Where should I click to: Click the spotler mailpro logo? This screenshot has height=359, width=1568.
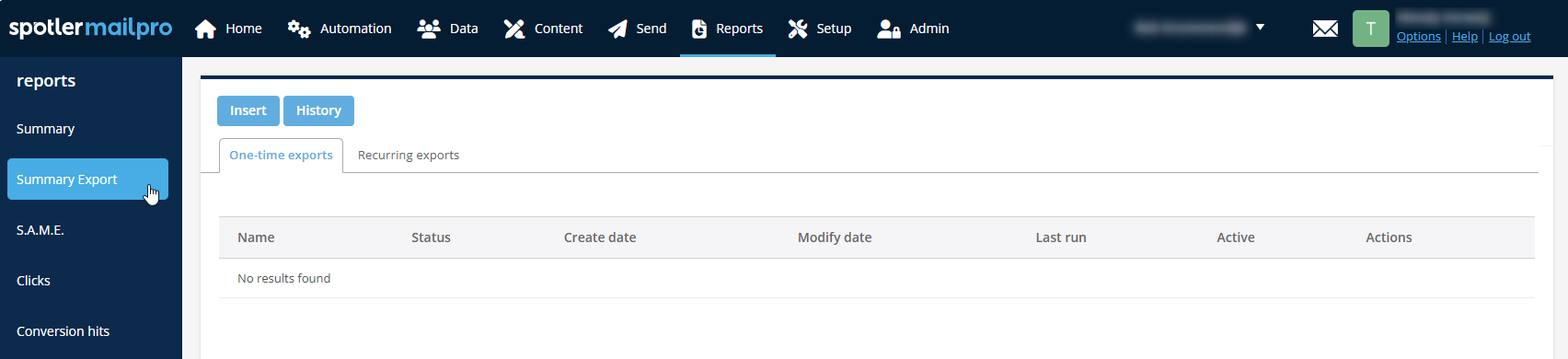pos(90,28)
